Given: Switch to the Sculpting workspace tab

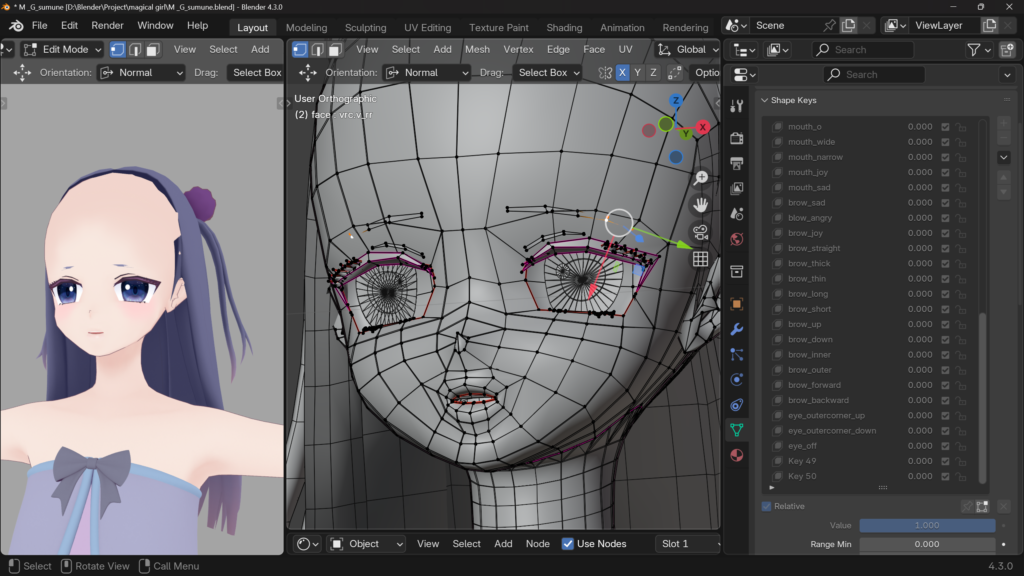Looking at the screenshot, I should coord(365,27).
